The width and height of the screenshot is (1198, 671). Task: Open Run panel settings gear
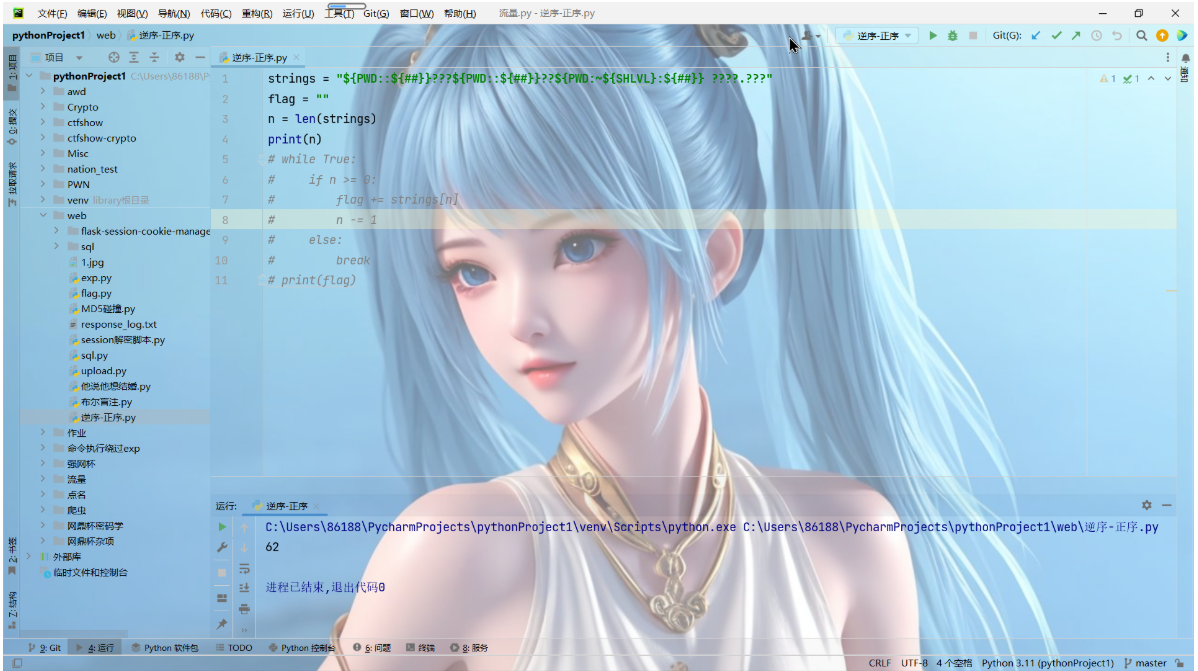coord(1147,505)
